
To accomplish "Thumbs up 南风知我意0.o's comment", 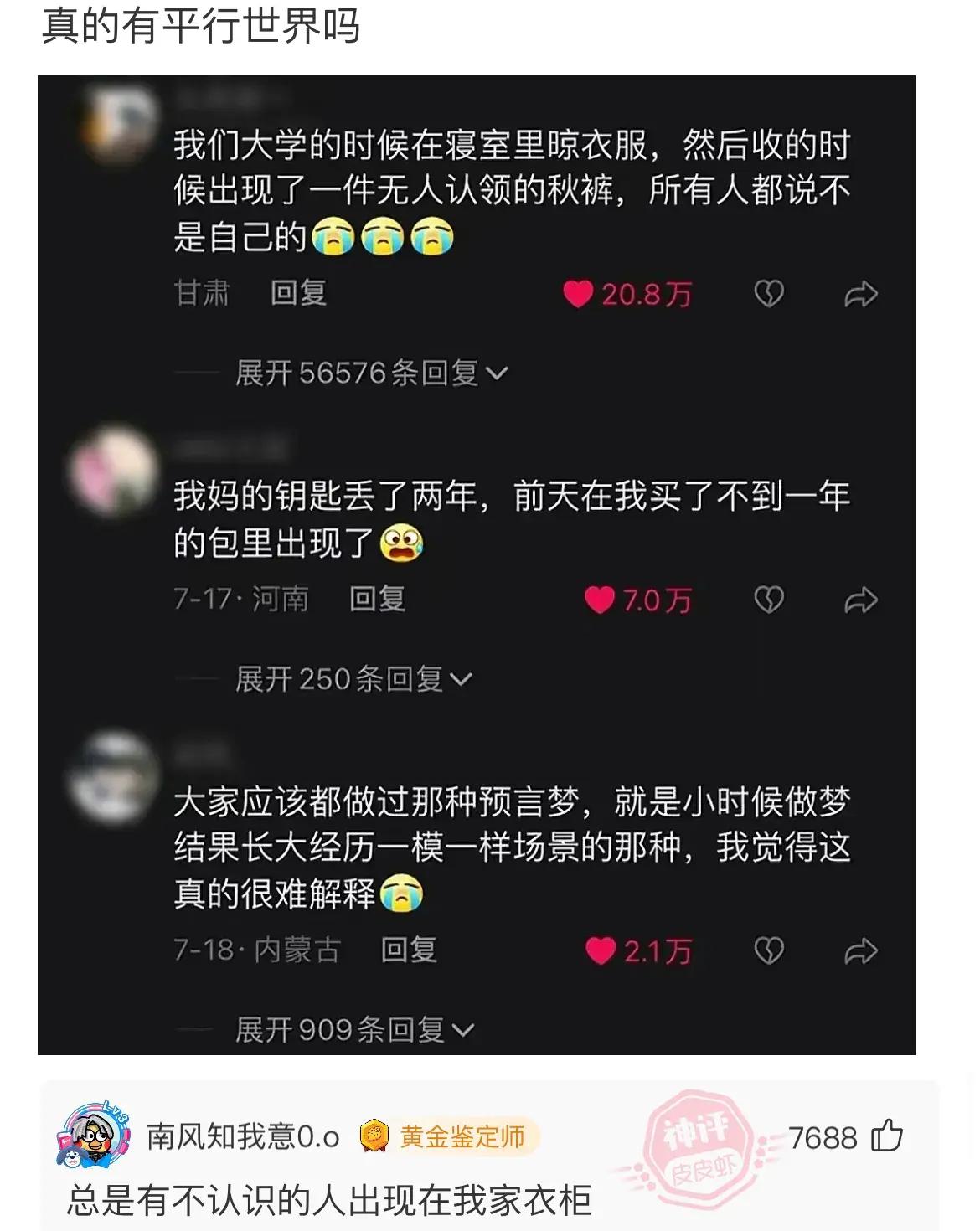I will (887, 1136).
